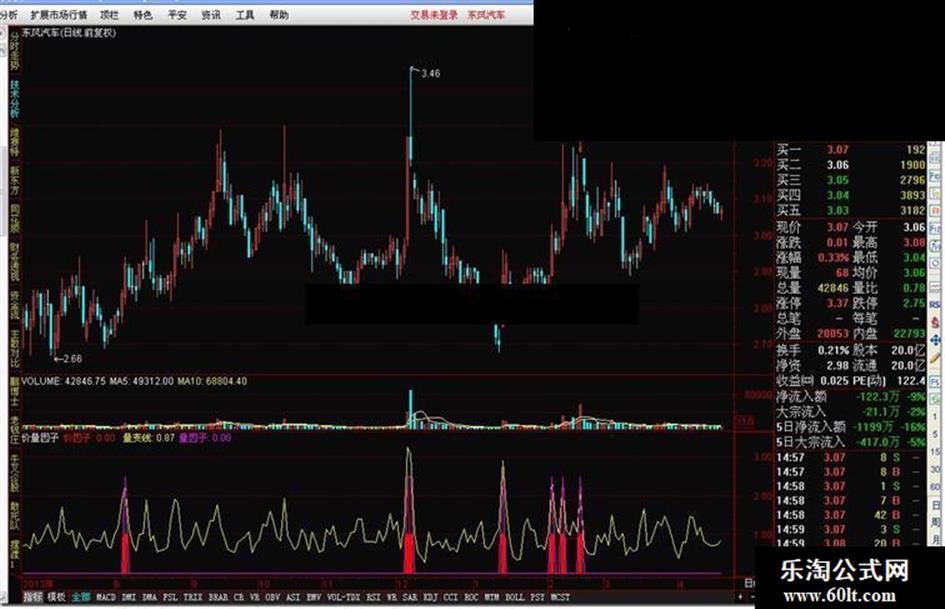945x609 pixels.
Task: Open the 敢死队 side tab
Action: point(14,516)
